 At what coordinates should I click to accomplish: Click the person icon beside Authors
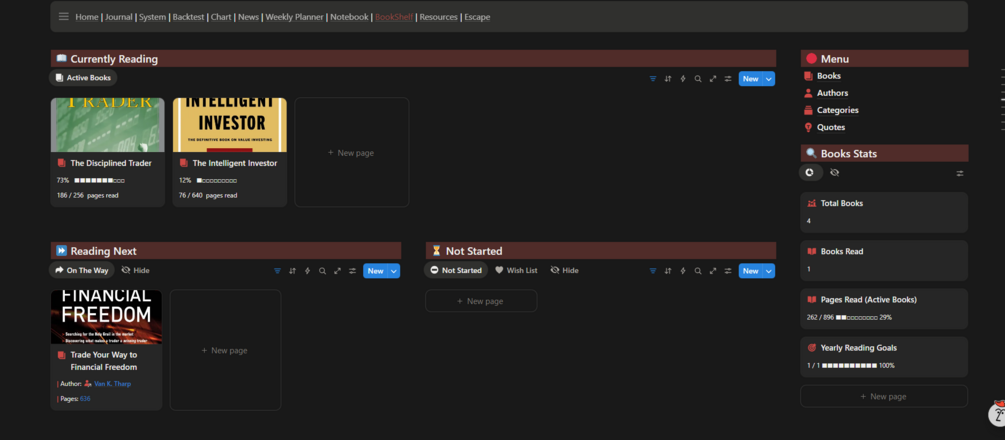[x=808, y=93]
